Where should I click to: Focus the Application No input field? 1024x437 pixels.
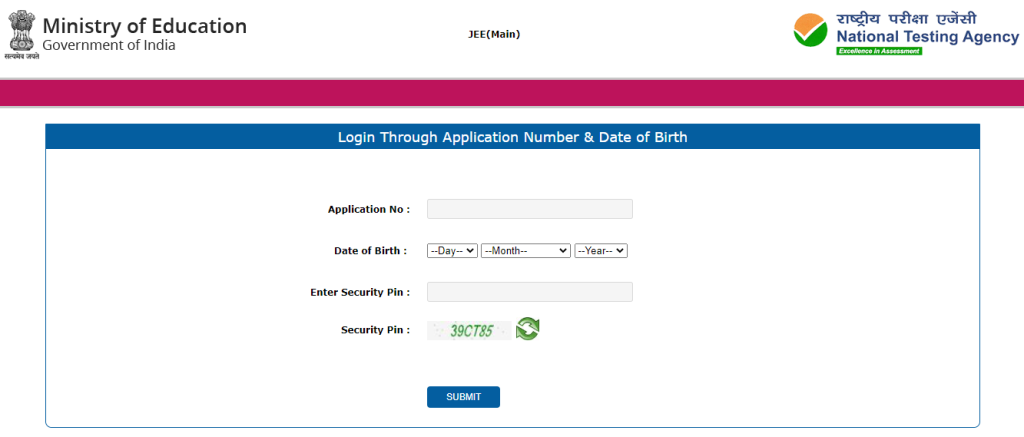click(x=529, y=209)
